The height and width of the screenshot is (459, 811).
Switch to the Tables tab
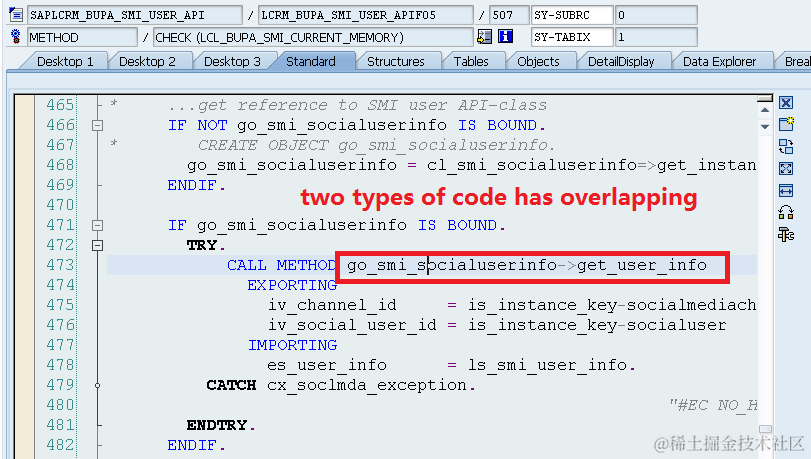click(x=471, y=62)
